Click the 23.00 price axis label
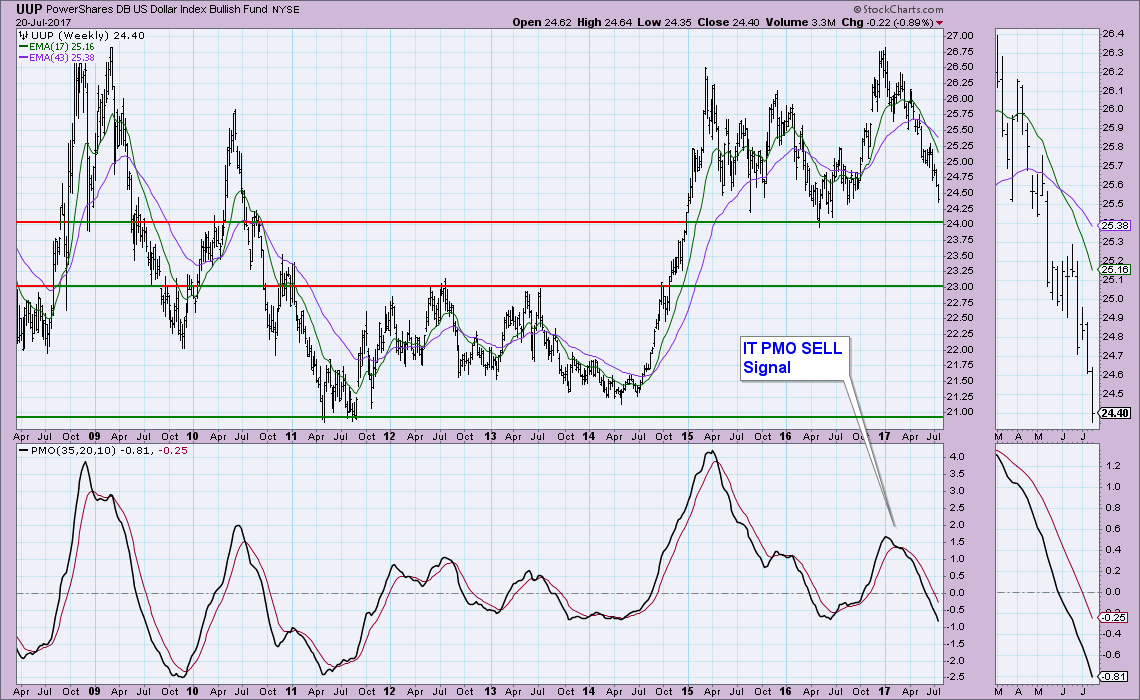Image resolution: width=1140 pixels, height=700 pixels. [960, 286]
